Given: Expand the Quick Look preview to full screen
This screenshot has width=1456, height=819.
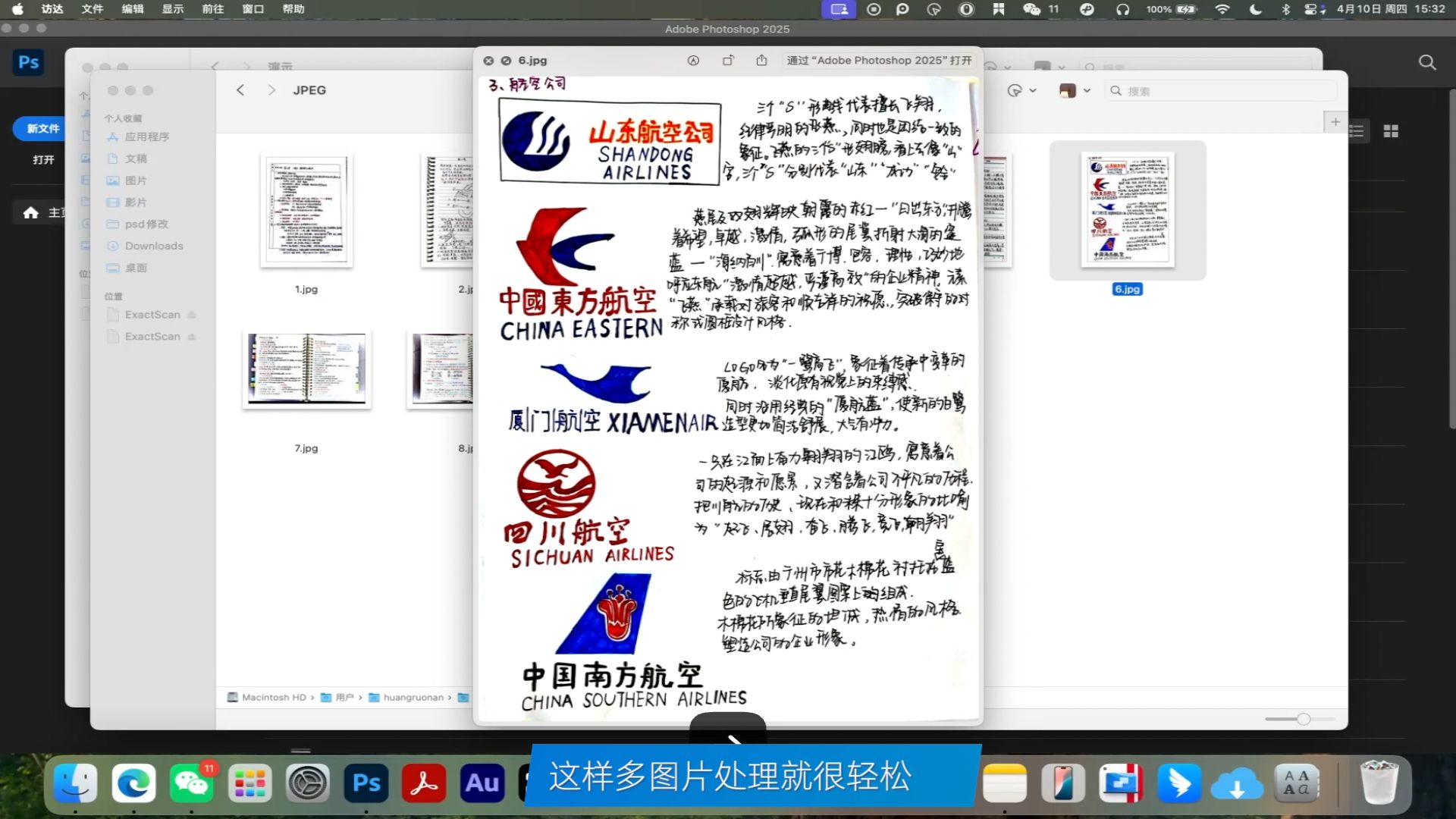Looking at the screenshot, I should 506,61.
